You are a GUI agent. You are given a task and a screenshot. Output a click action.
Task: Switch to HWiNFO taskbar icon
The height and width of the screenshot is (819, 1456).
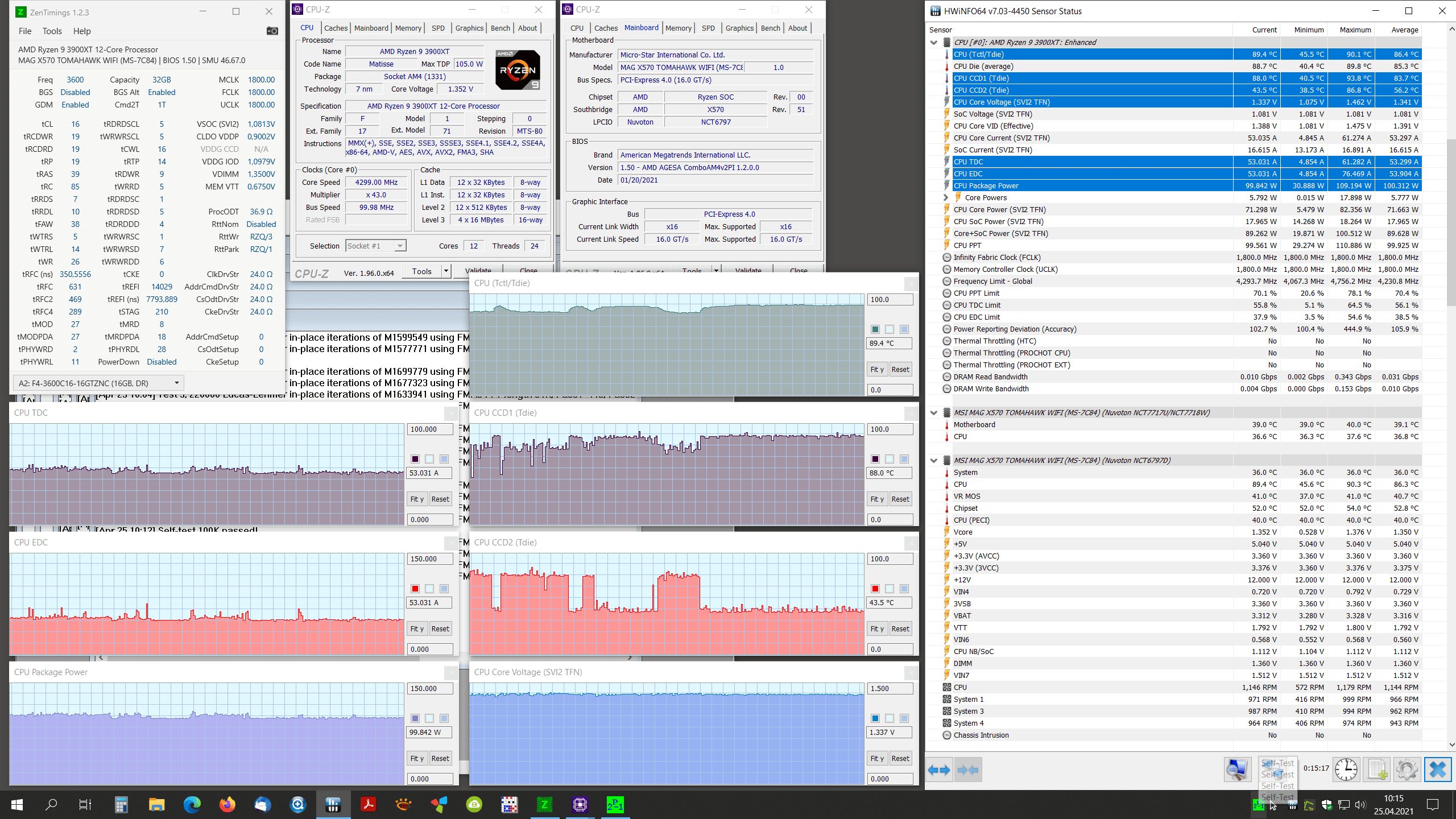pyautogui.click(x=333, y=805)
